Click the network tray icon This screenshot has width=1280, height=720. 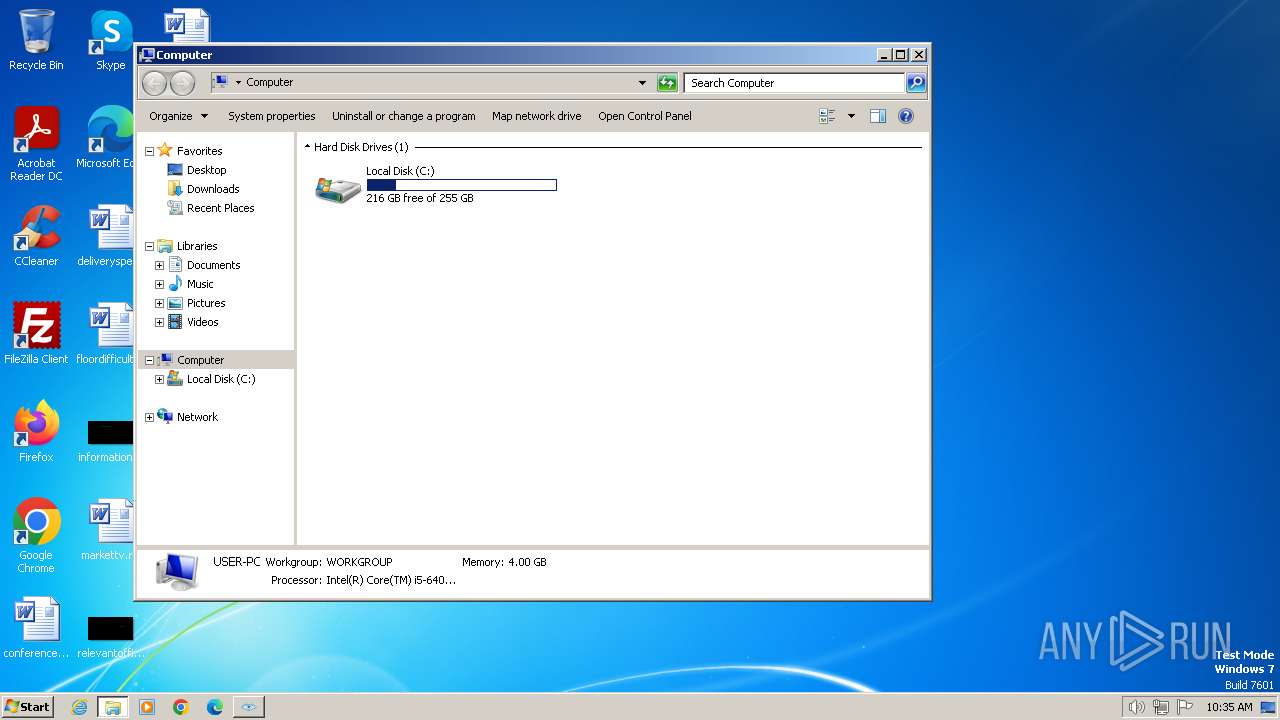(x=1161, y=707)
